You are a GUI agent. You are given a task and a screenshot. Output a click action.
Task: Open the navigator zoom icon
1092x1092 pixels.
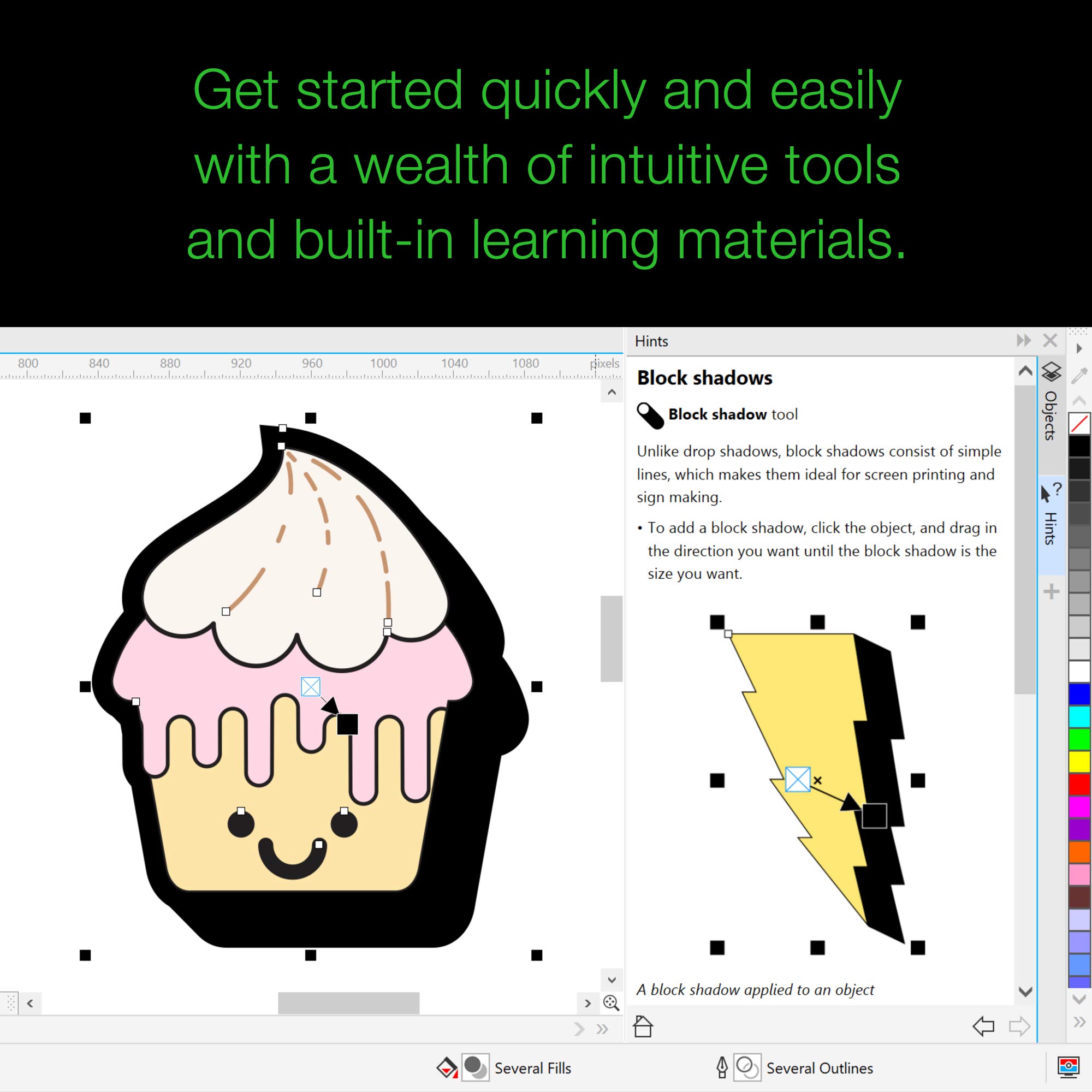(x=611, y=1002)
